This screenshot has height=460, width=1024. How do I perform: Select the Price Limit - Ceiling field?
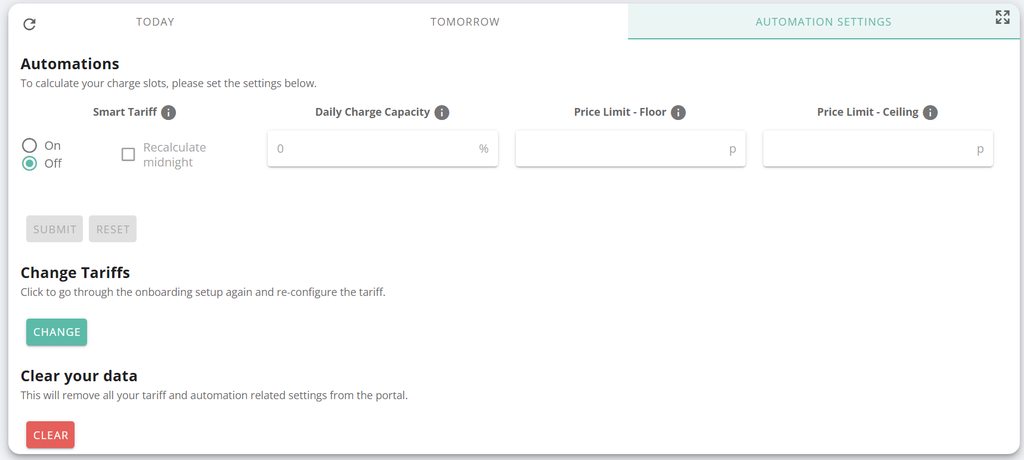[868, 149]
